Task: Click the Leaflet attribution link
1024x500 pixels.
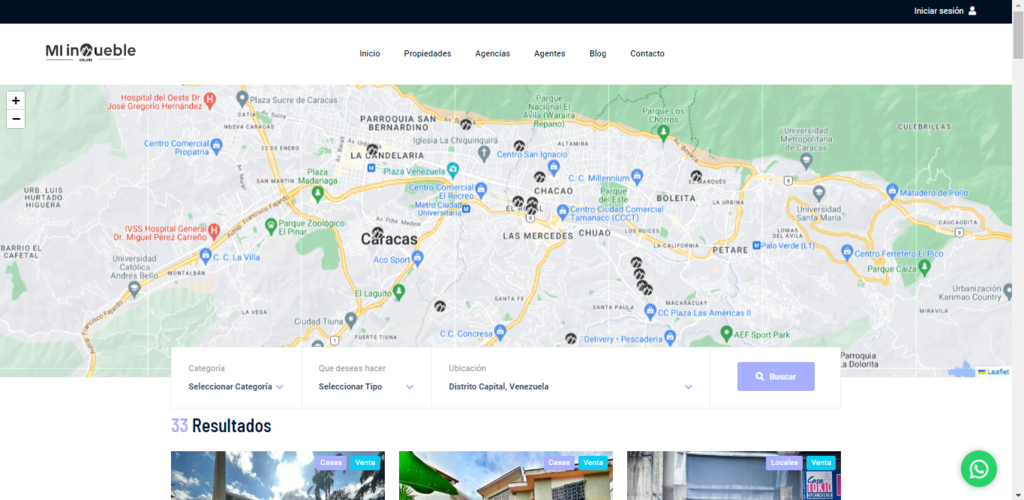Action: [x=997, y=371]
